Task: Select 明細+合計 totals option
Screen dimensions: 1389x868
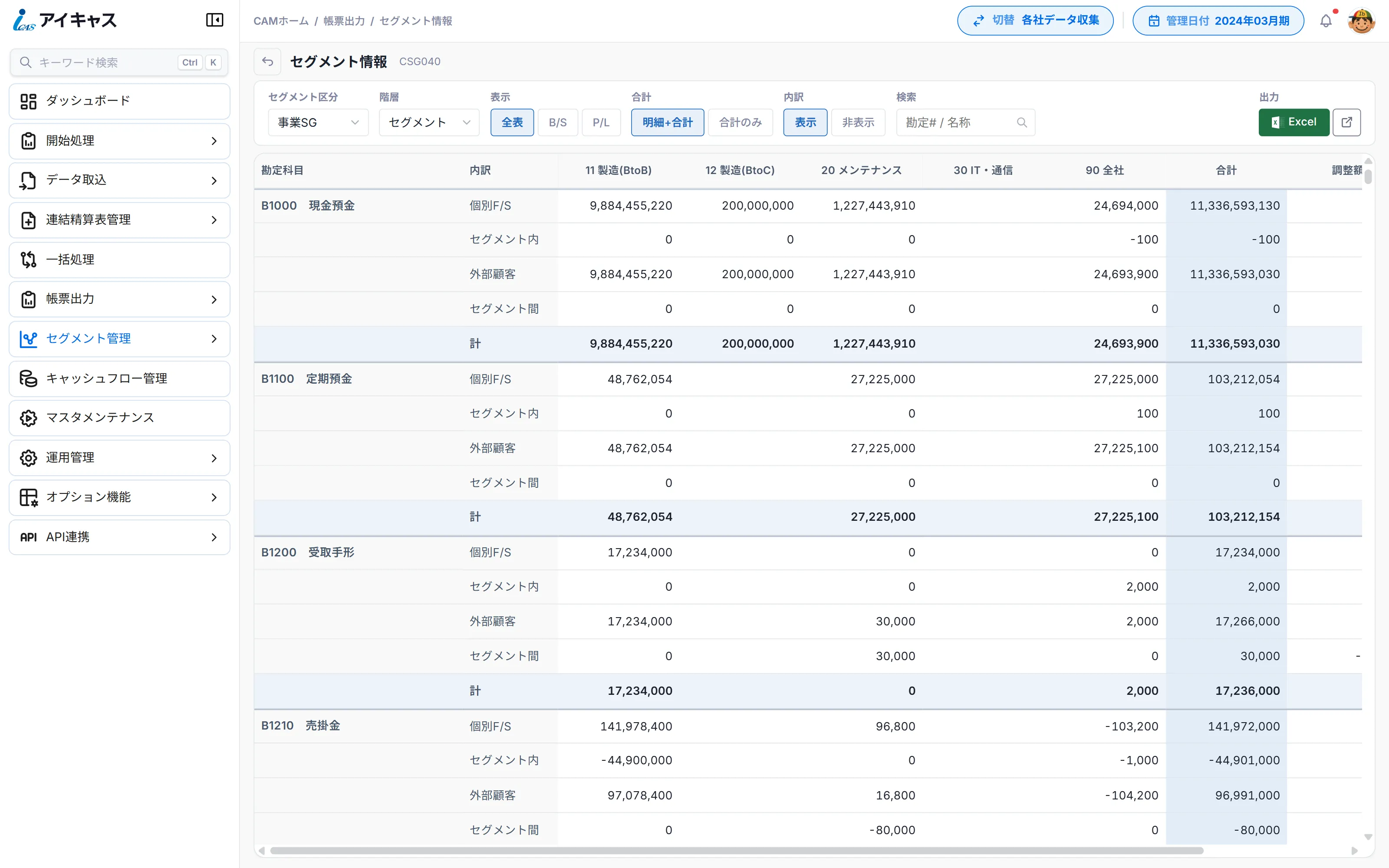Action: (x=668, y=122)
